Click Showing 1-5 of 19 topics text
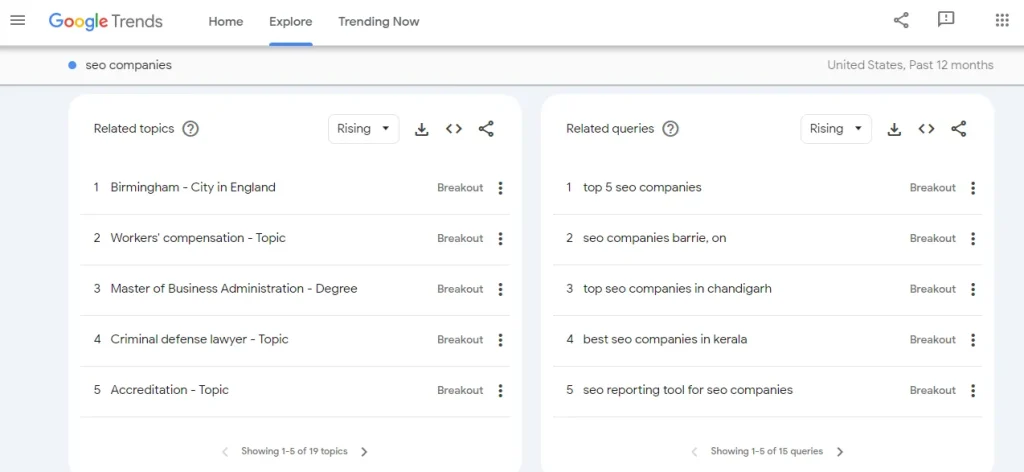This screenshot has width=1024, height=472. coord(295,451)
